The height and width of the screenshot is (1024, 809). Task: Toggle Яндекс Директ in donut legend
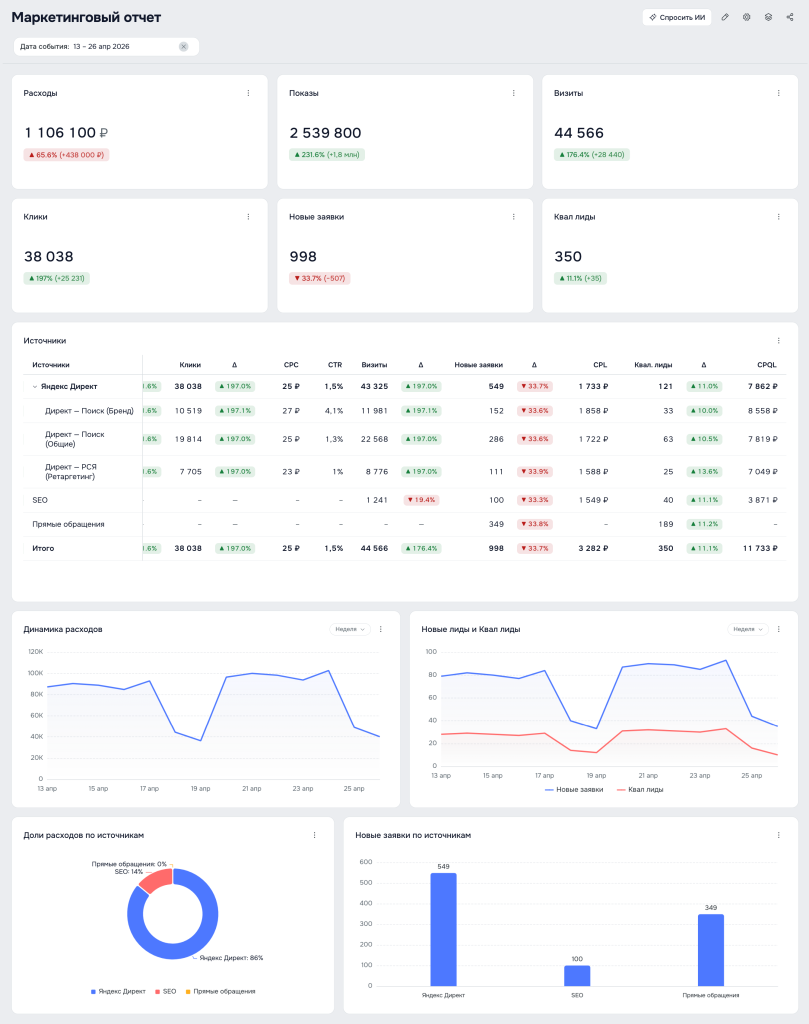click(x=118, y=991)
